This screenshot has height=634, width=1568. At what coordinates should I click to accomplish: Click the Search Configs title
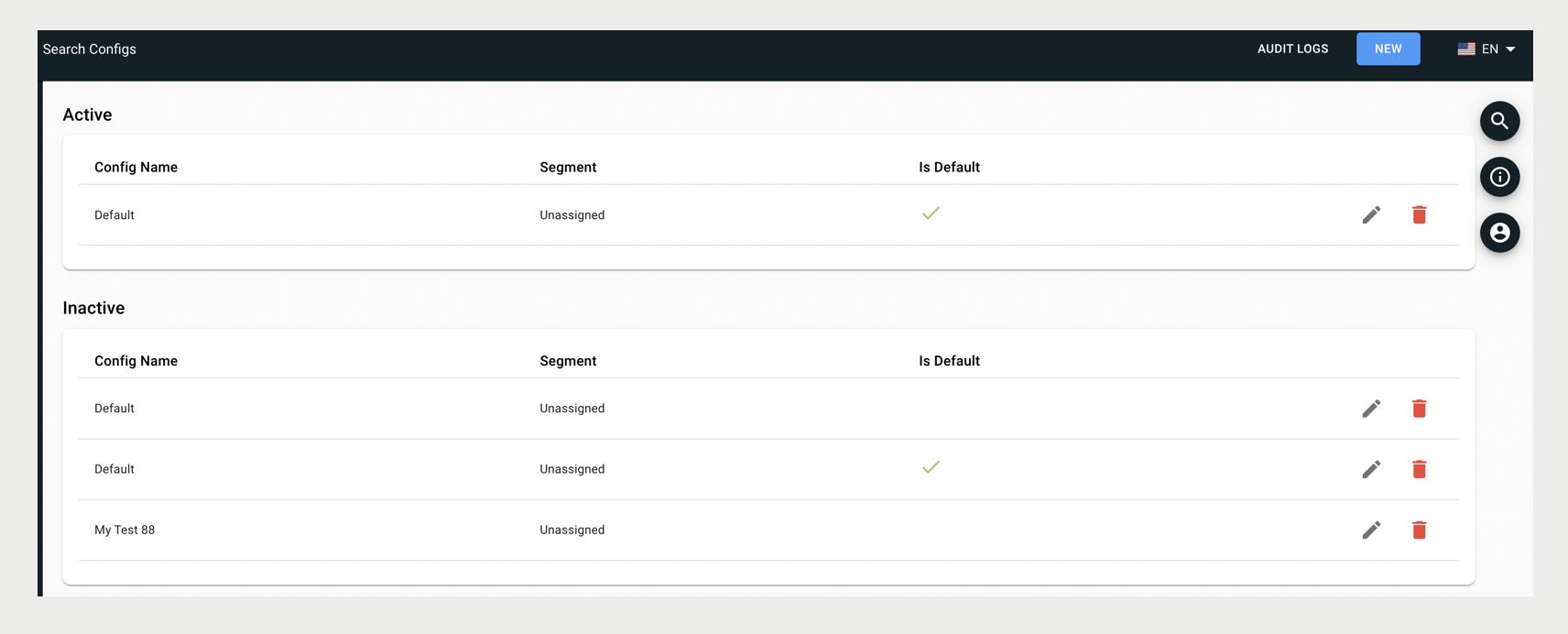[89, 49]
